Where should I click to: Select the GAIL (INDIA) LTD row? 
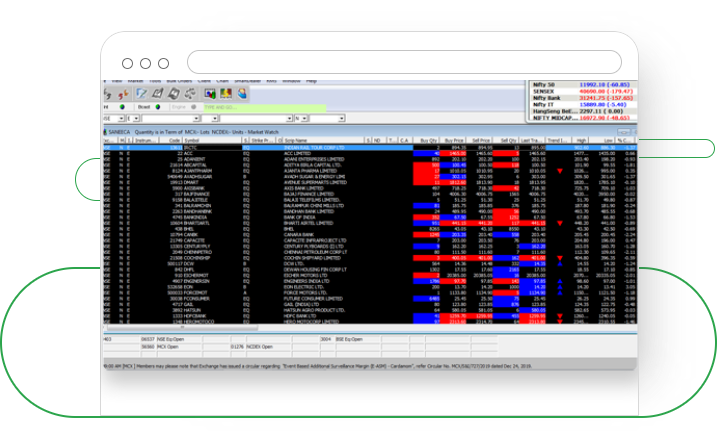click(x=370, y=304)
